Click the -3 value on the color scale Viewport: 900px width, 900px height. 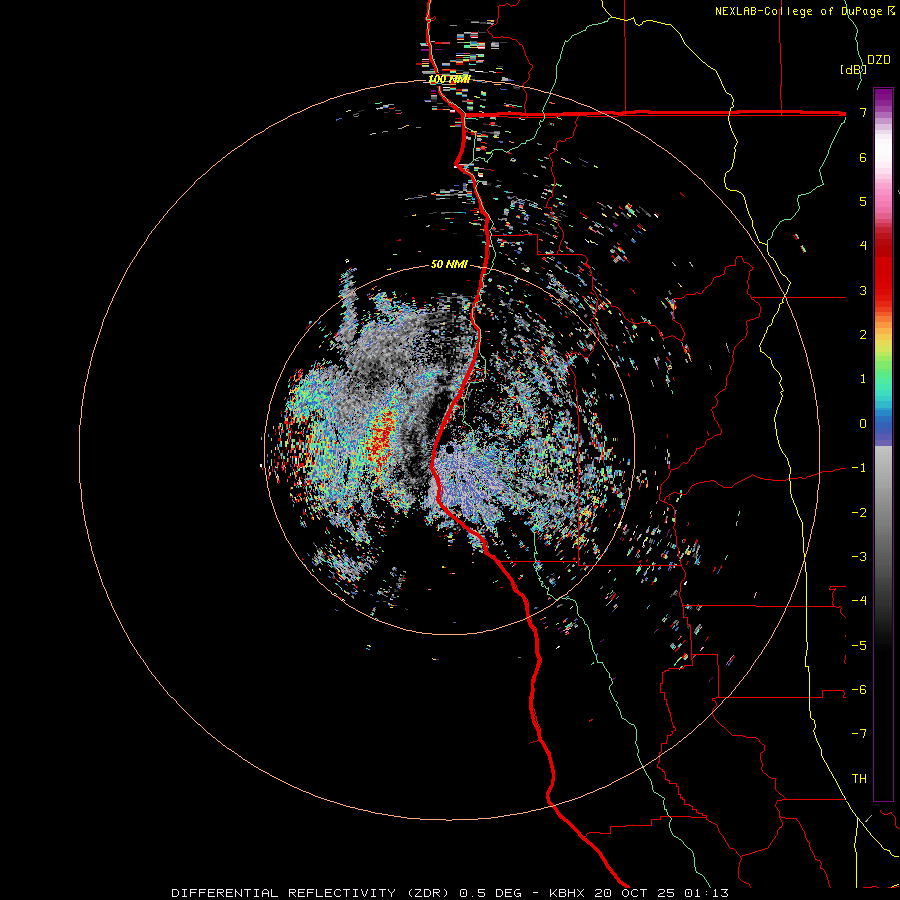[x=859, y=557]
